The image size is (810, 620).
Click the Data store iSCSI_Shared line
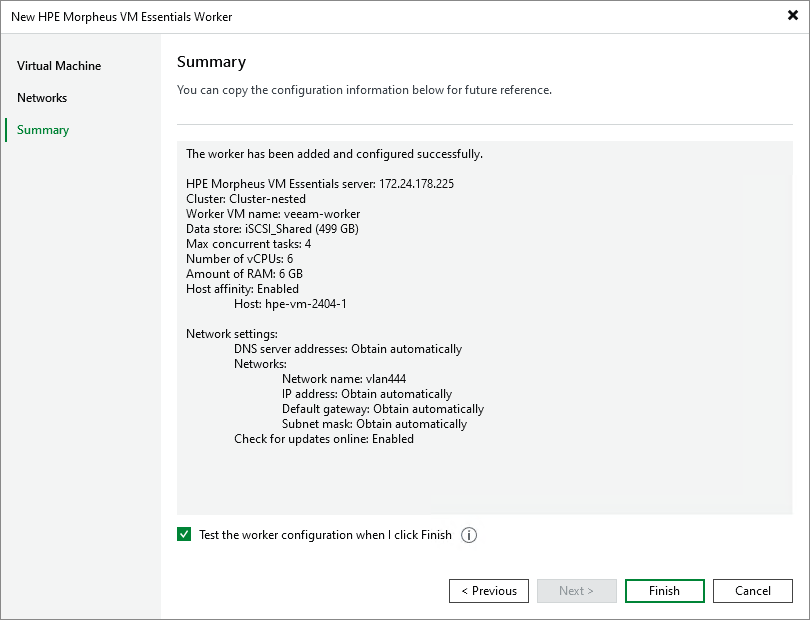tap(272, 229)
